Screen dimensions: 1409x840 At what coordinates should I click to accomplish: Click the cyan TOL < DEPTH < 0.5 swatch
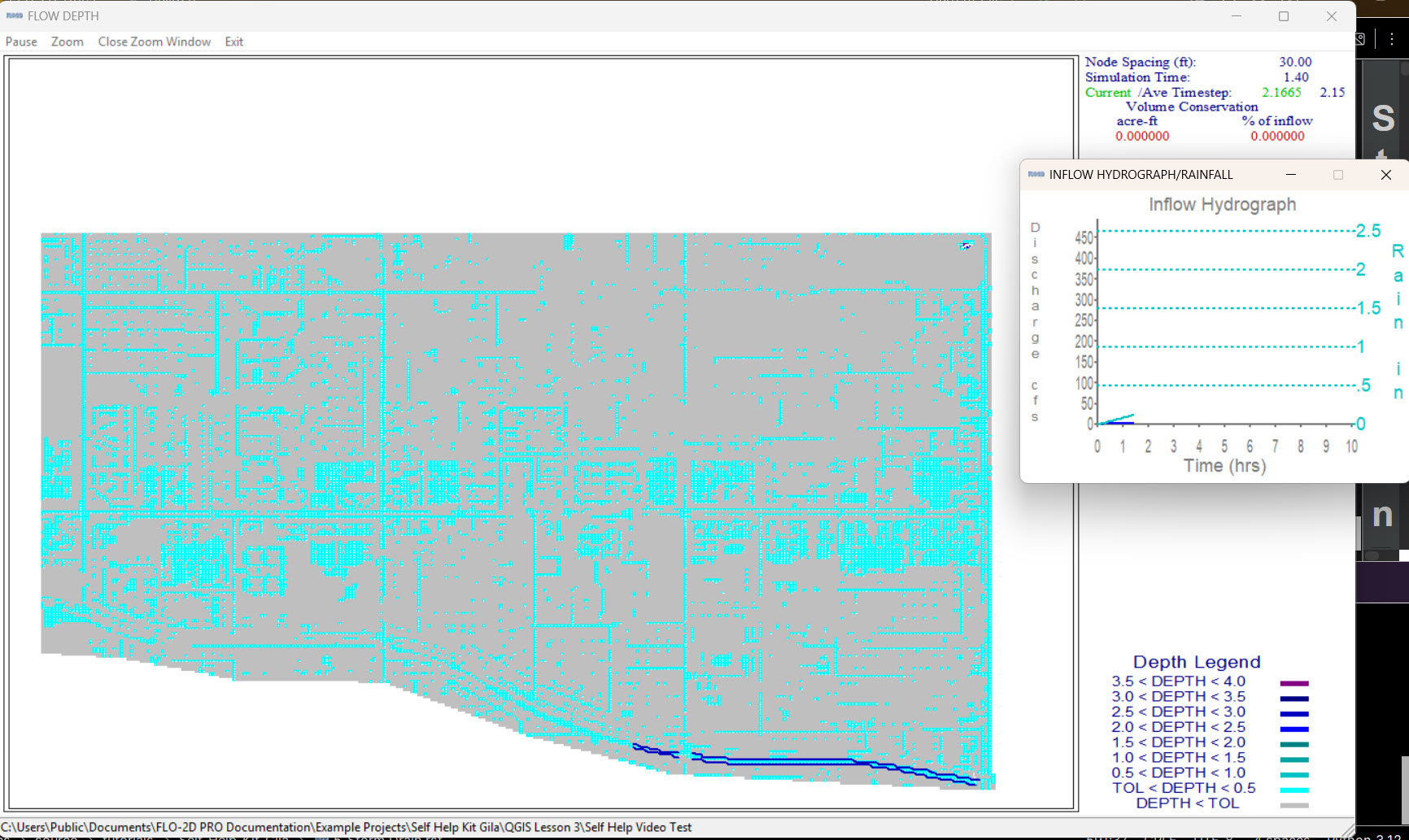tap(1293, 790)
